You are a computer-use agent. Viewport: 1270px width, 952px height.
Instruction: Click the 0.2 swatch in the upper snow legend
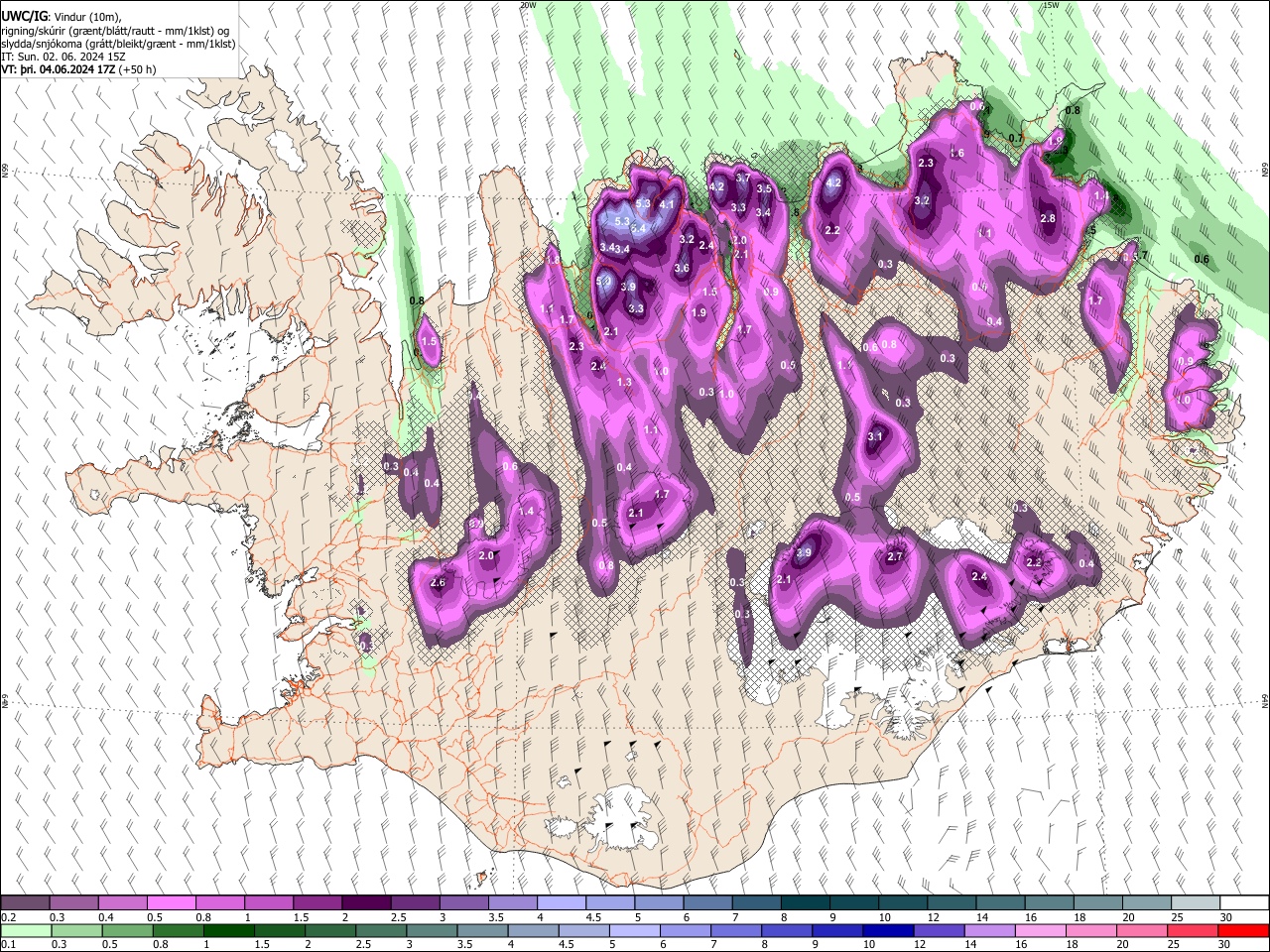pos(26,903)
